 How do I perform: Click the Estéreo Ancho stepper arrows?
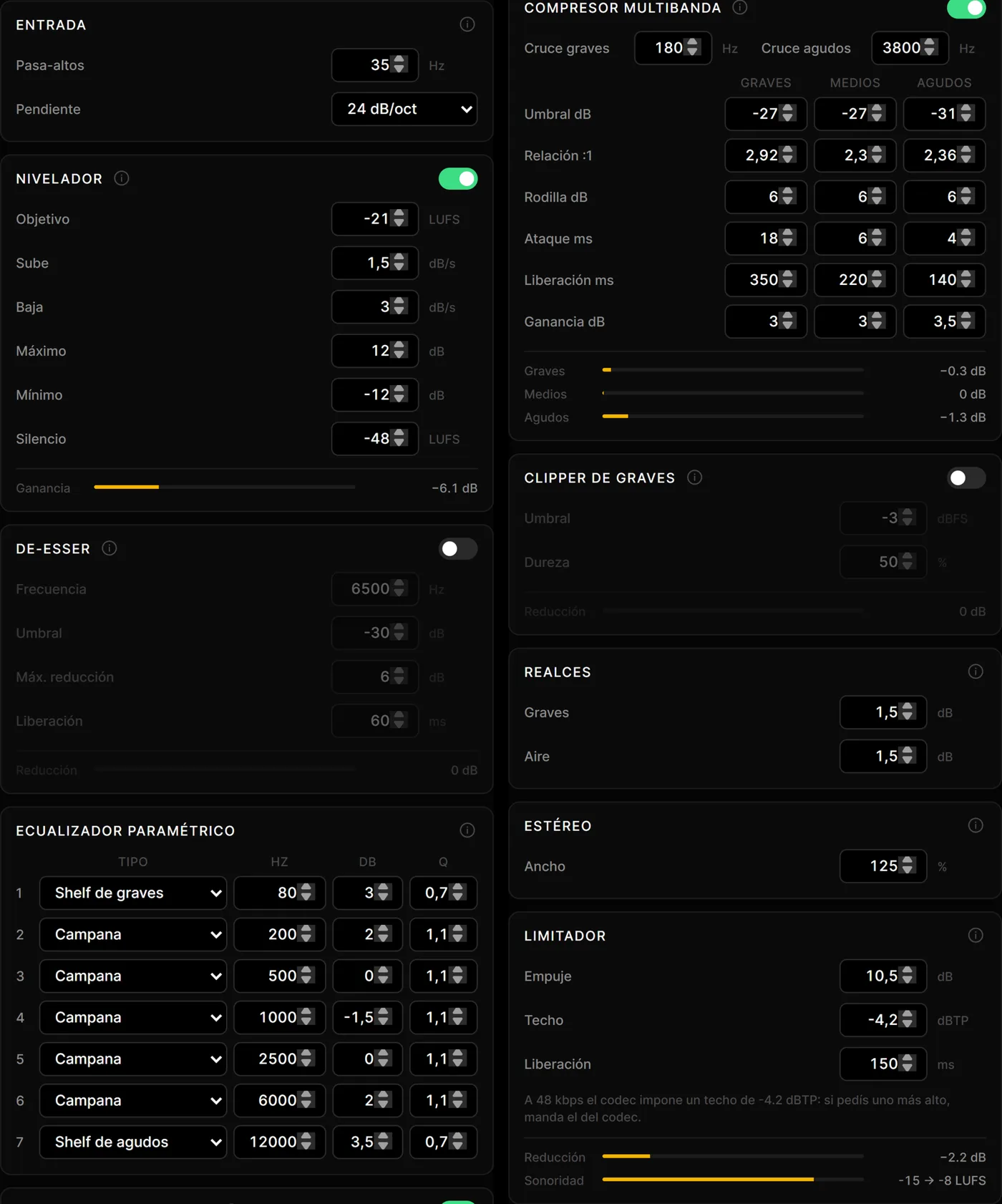pyautogui.click(x=908, y=866)
